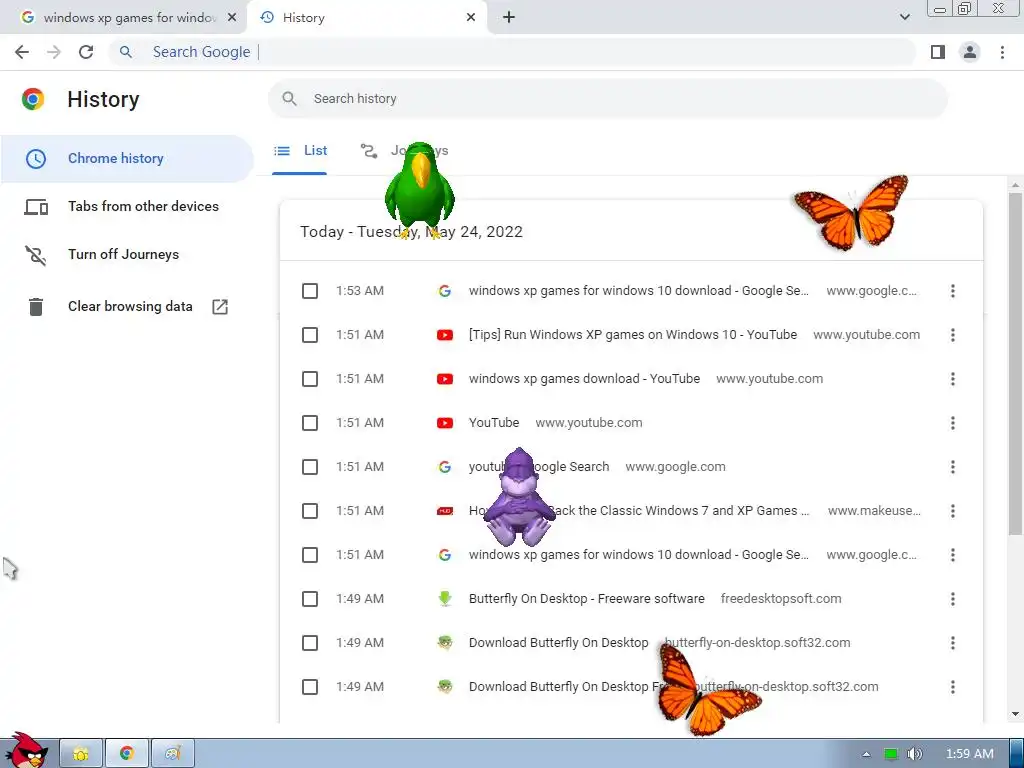Check the 1:53 AM Google search entry
The height and width of the screenshot is (768, 1024).
point(310,291)
